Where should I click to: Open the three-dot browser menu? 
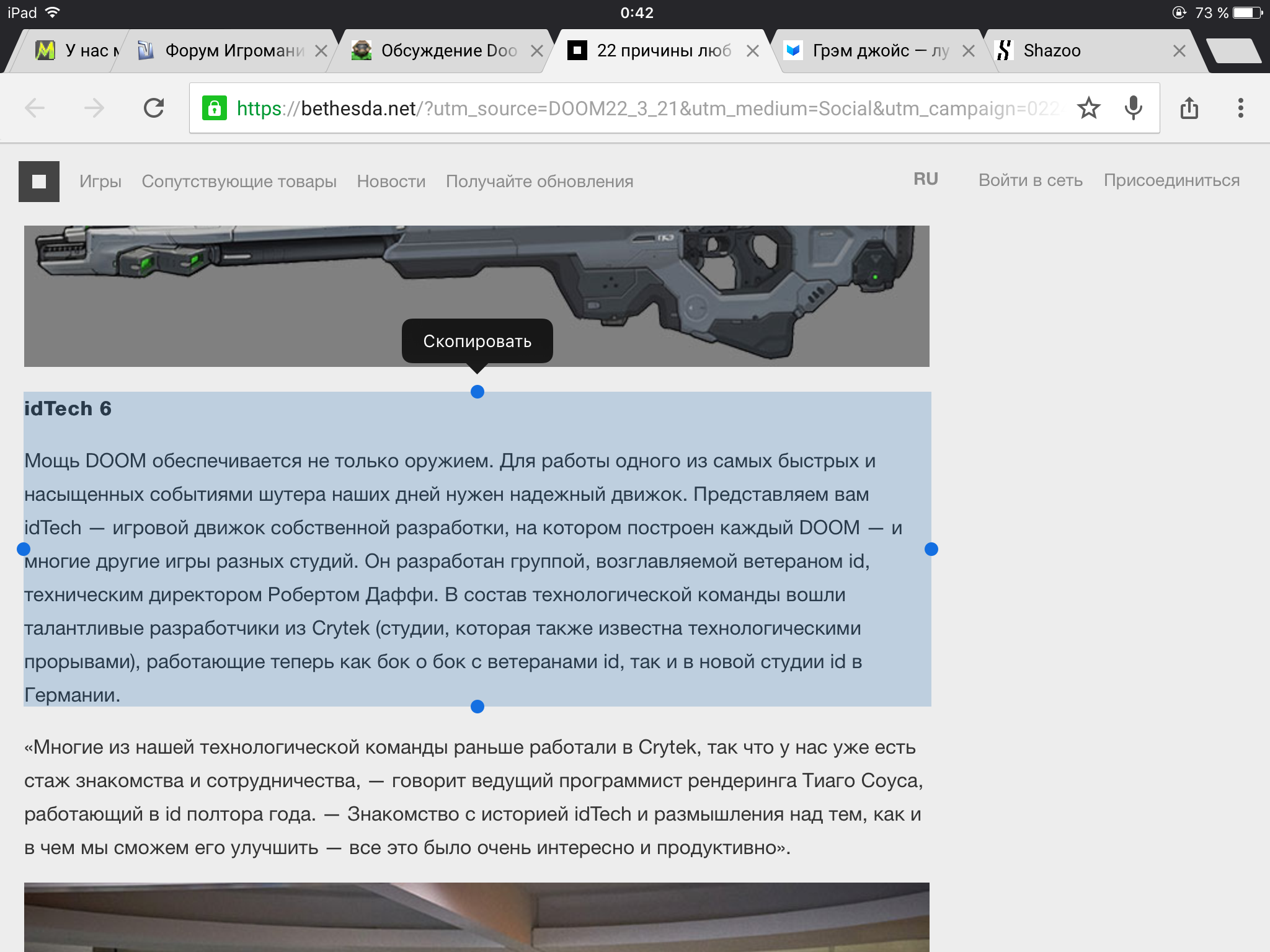click(x=1240, y=108)
